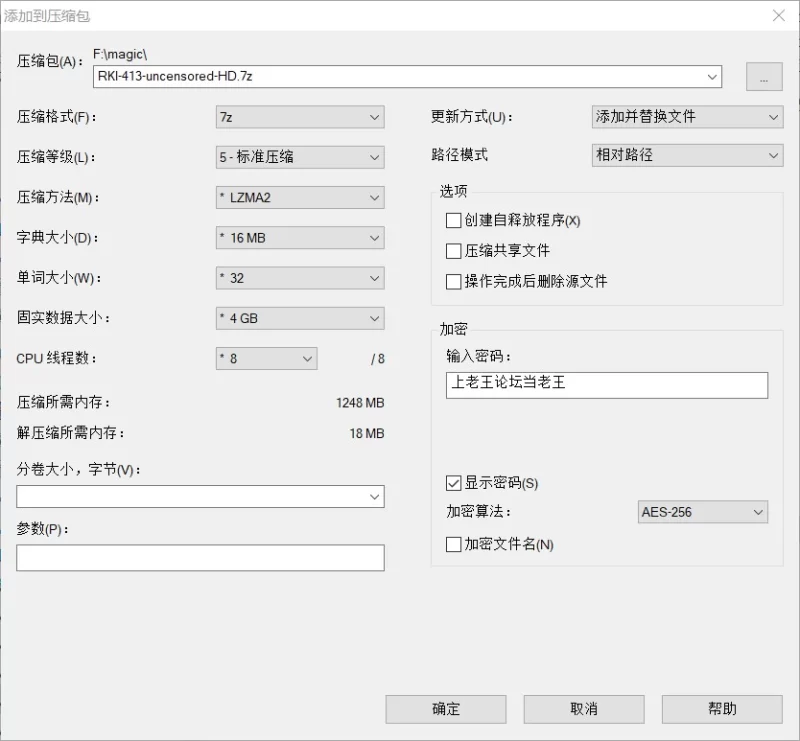Open the CPU 线程数 dropdown
Image resolution: width=800 pixels, height=741 pixels.
pos(266,358)
